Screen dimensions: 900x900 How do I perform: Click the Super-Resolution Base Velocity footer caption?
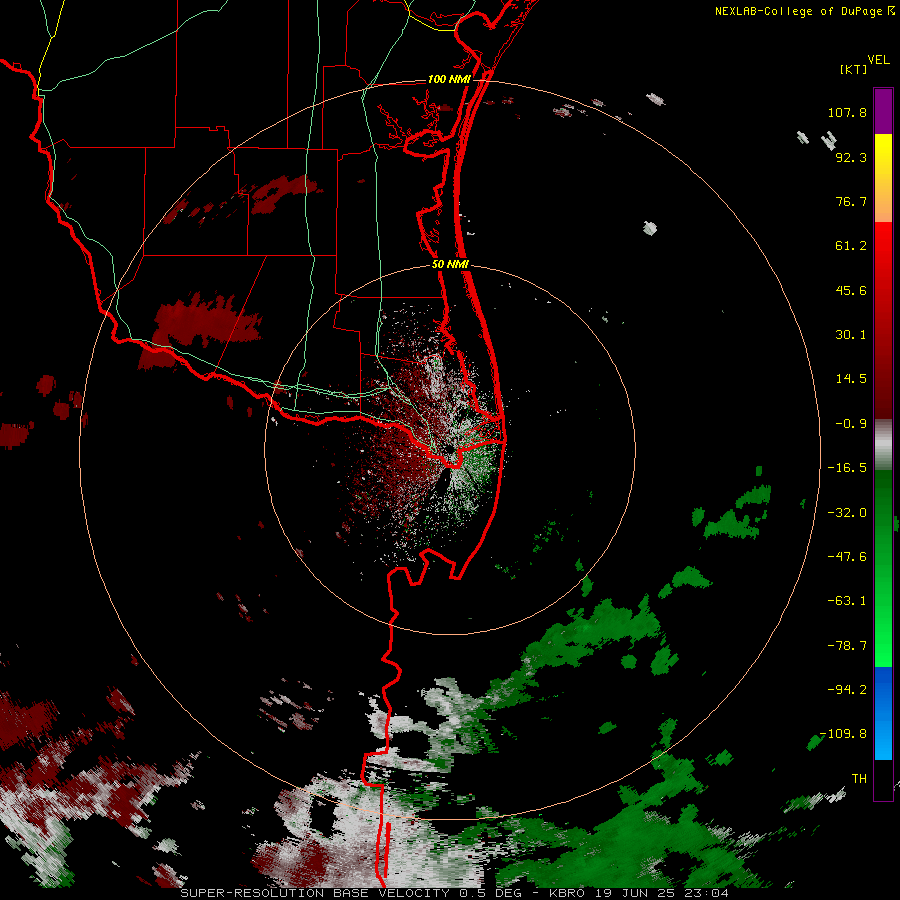click(455, 893)
